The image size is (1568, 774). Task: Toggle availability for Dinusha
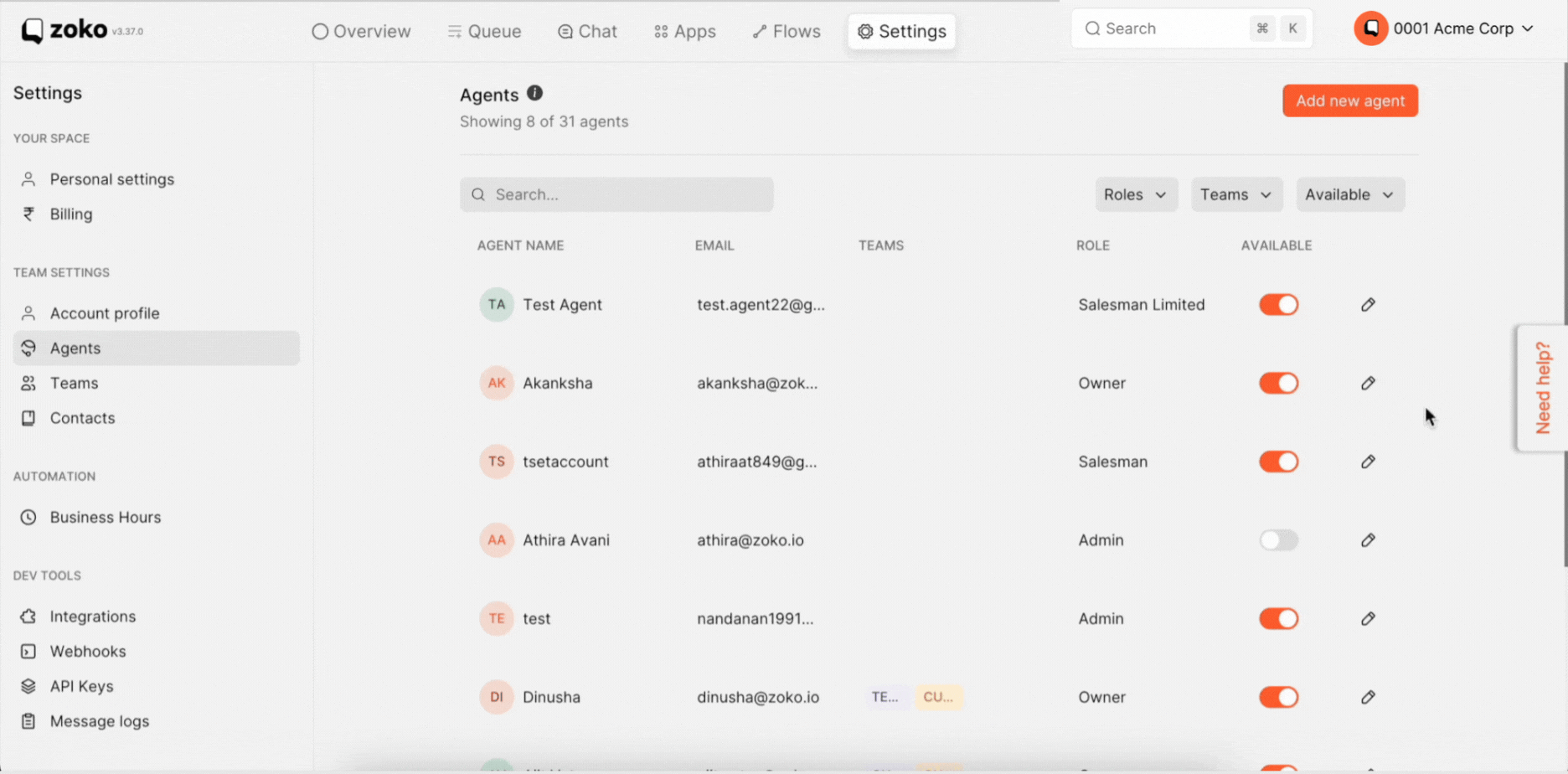tap(1279, 697)
